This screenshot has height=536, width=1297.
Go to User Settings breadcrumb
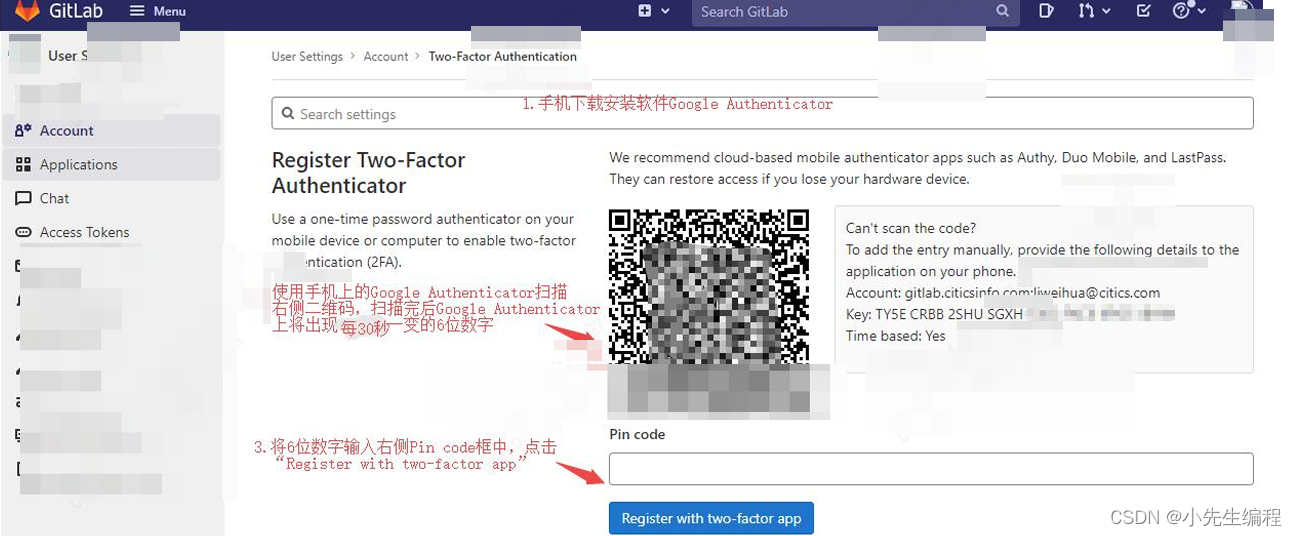click(x=307, y=57)
